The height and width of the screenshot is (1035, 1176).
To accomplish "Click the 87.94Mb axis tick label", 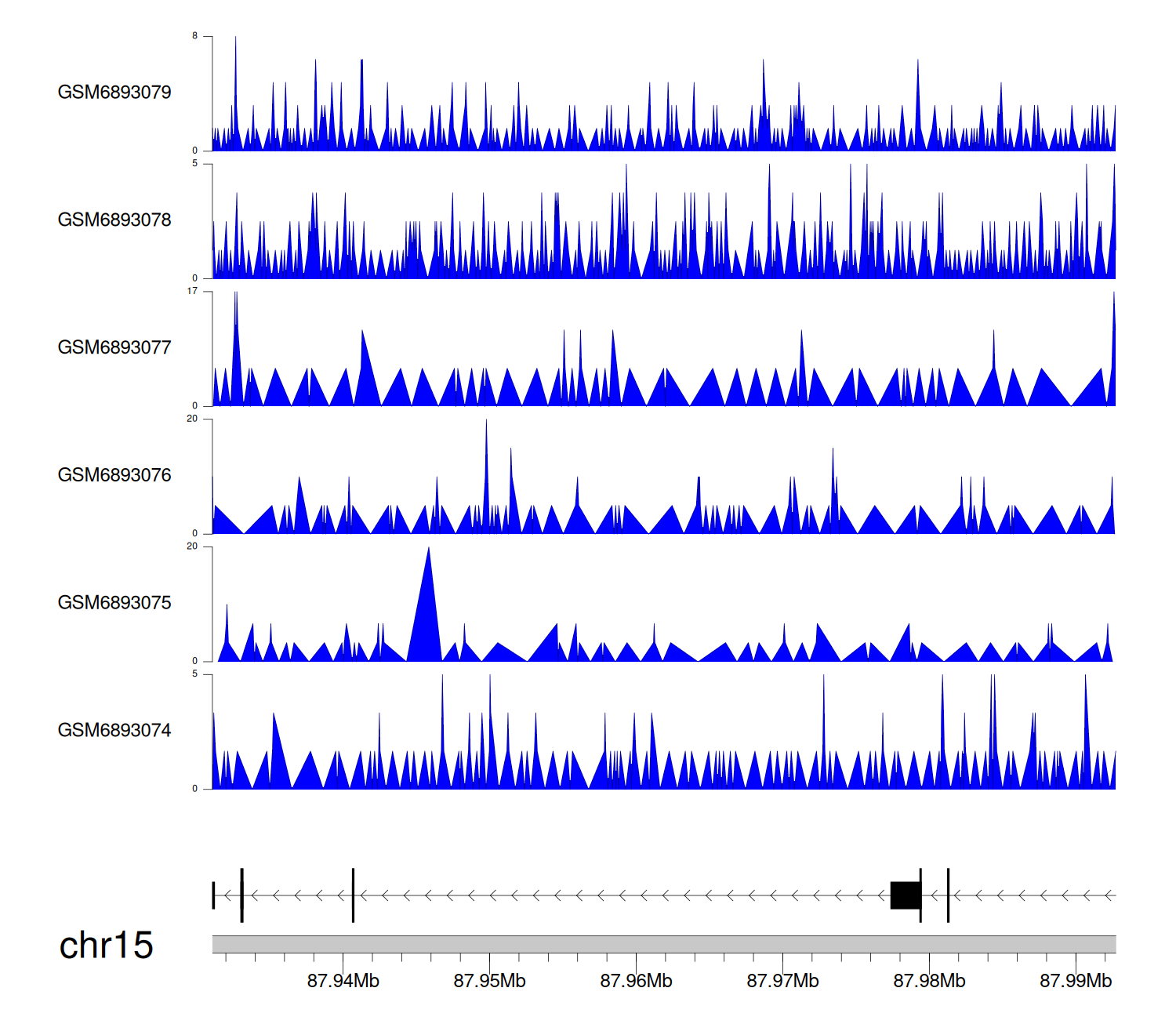I will 343,981.
